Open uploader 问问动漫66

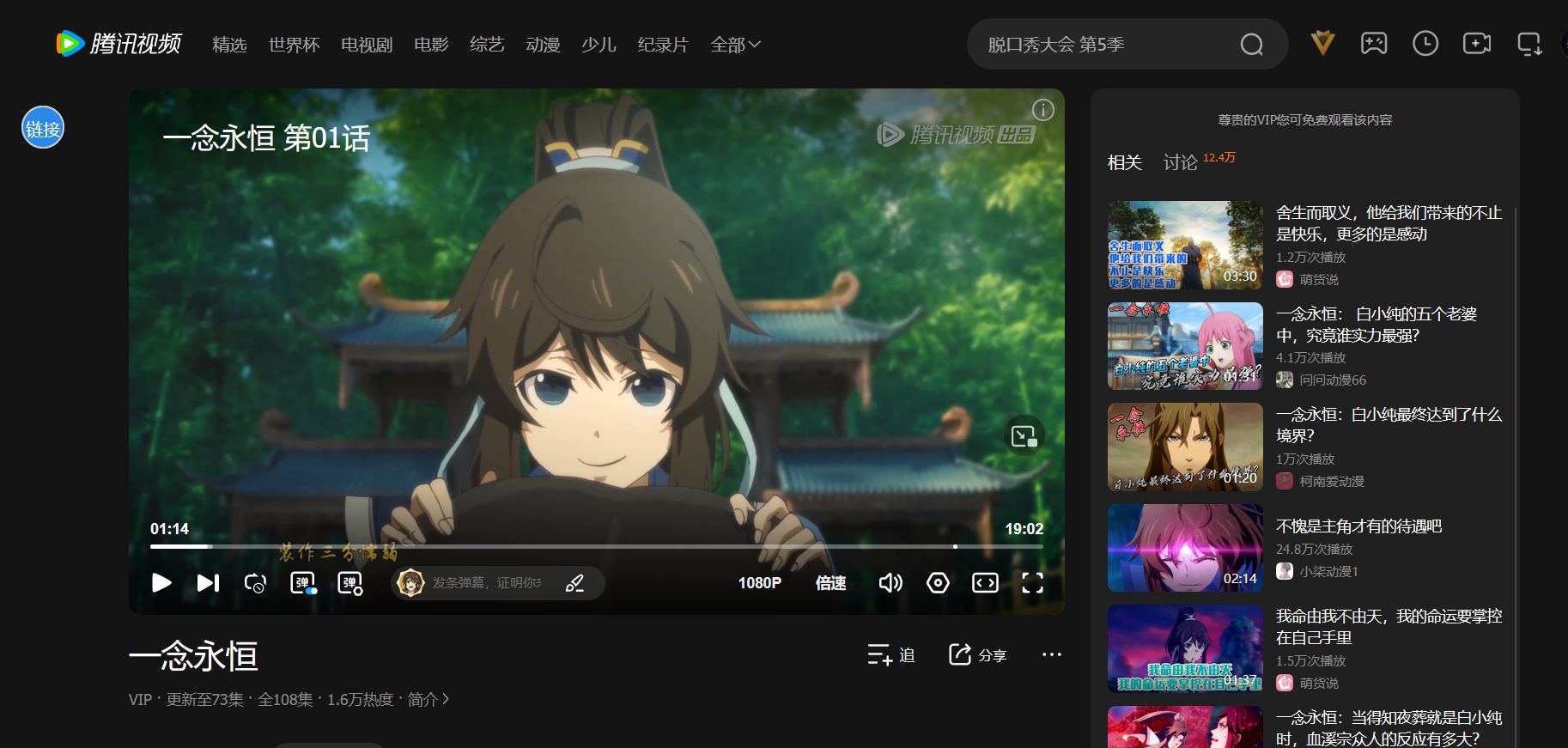[1322, 380]
